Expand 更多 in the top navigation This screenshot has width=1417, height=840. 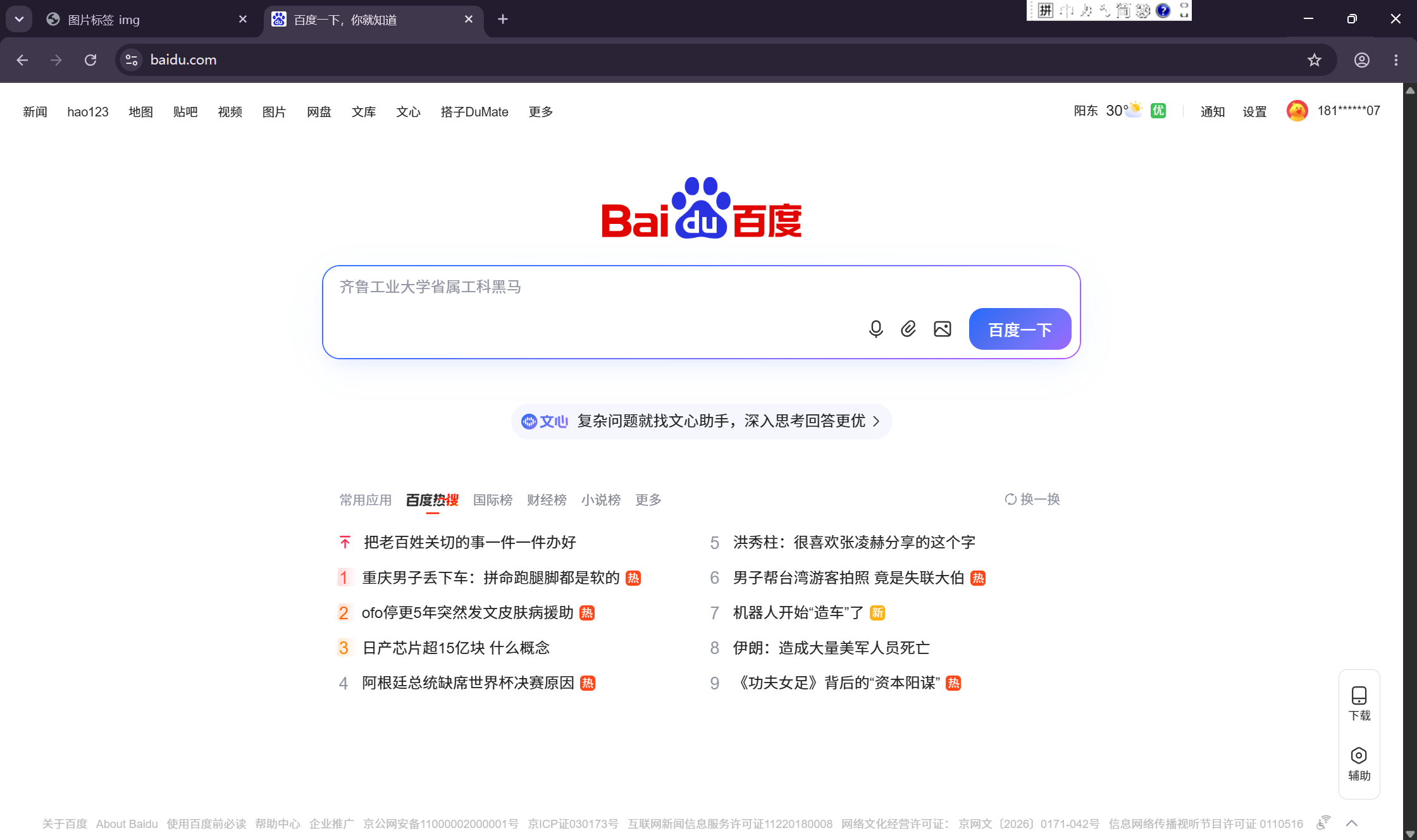click(541, 112)
